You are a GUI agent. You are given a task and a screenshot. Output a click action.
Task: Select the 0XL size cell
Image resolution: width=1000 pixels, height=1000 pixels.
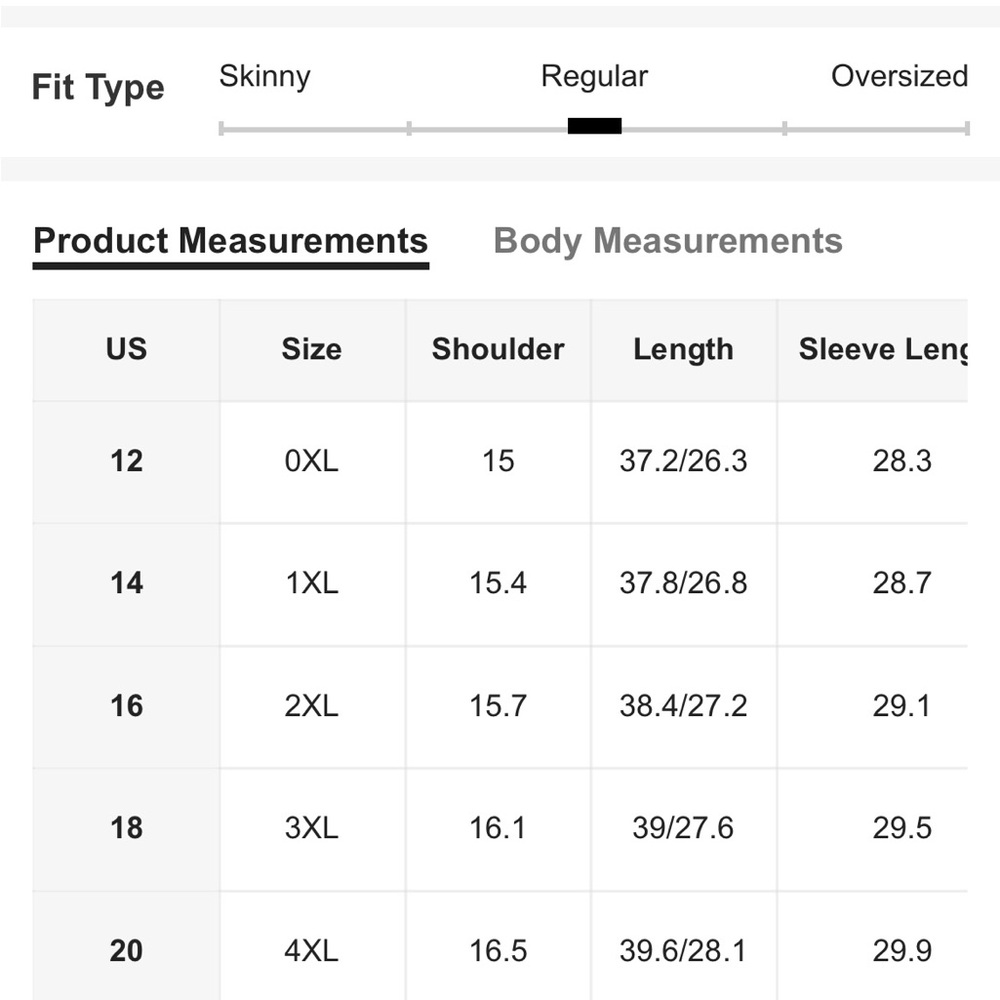(312, 461)
